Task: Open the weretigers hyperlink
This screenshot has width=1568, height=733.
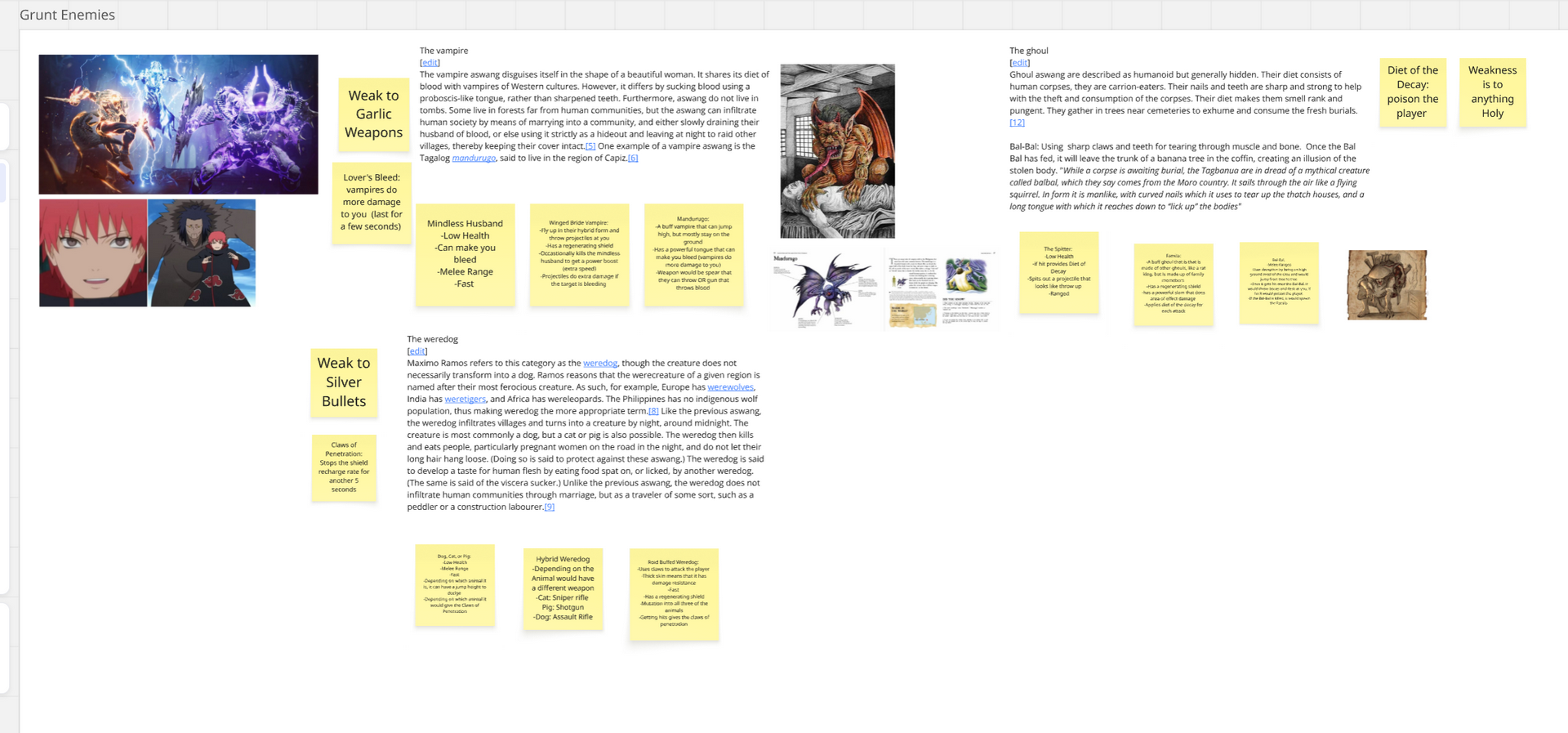Action: coord(465,399)
